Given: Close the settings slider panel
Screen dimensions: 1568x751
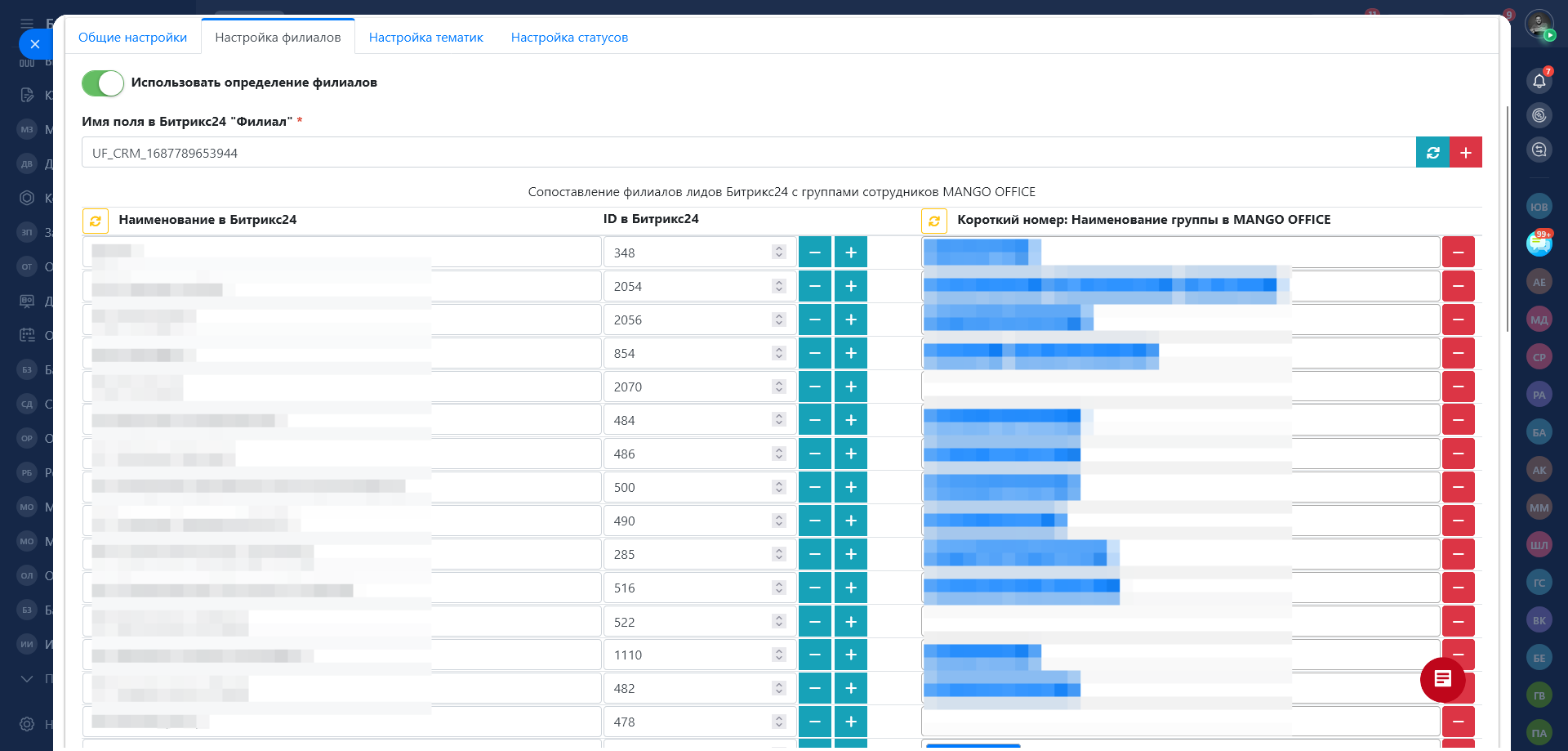Looking at the screenshot, I should (35, 44).
